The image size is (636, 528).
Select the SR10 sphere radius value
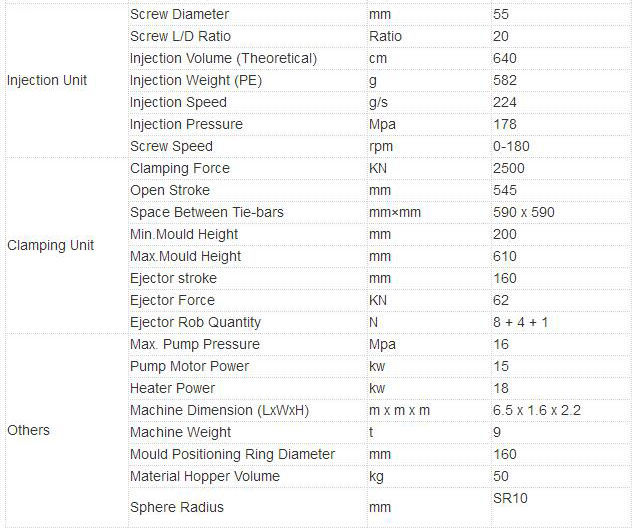[510, 497]
